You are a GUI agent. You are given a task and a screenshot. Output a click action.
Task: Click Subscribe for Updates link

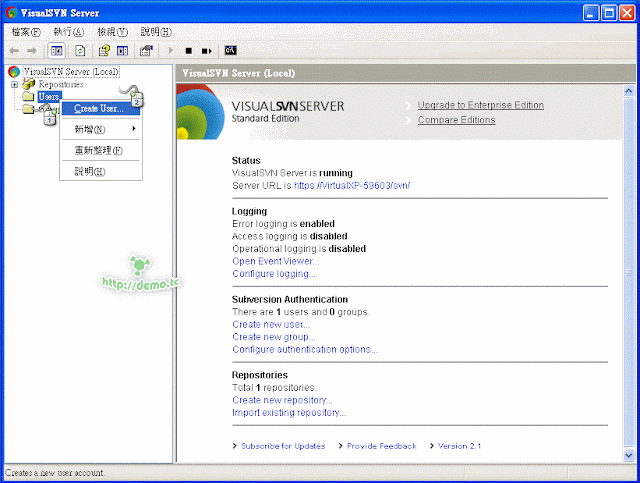283,446
